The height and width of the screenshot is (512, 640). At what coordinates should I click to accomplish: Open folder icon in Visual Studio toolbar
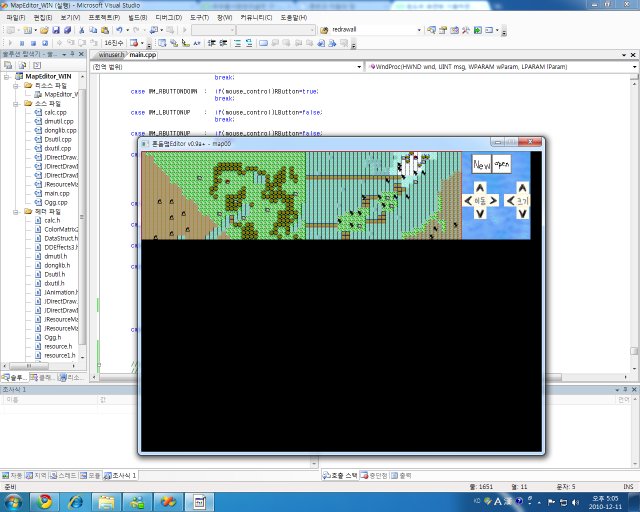tap(44, 30)
